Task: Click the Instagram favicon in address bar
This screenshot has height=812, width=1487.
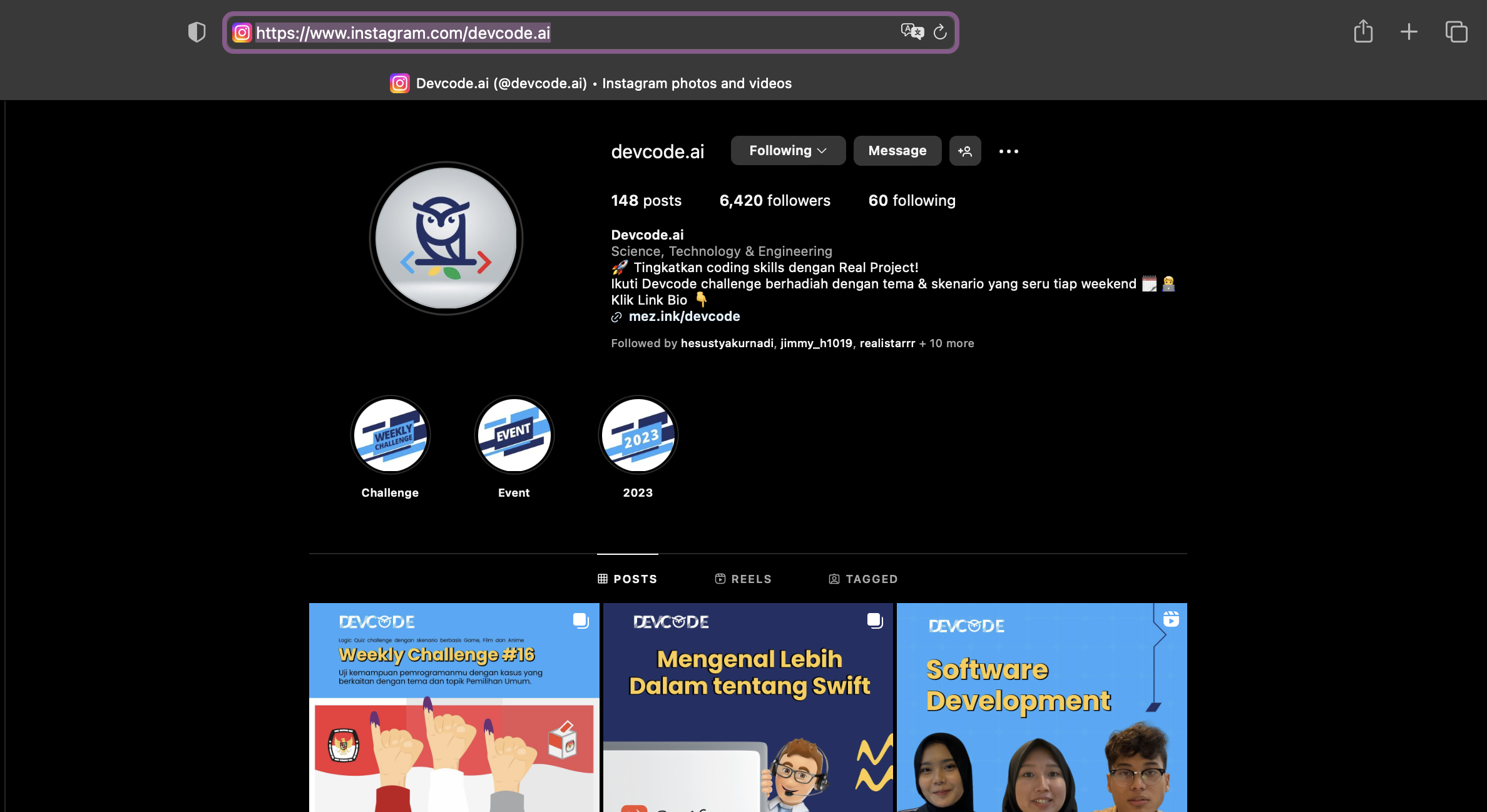Action: 242,33
